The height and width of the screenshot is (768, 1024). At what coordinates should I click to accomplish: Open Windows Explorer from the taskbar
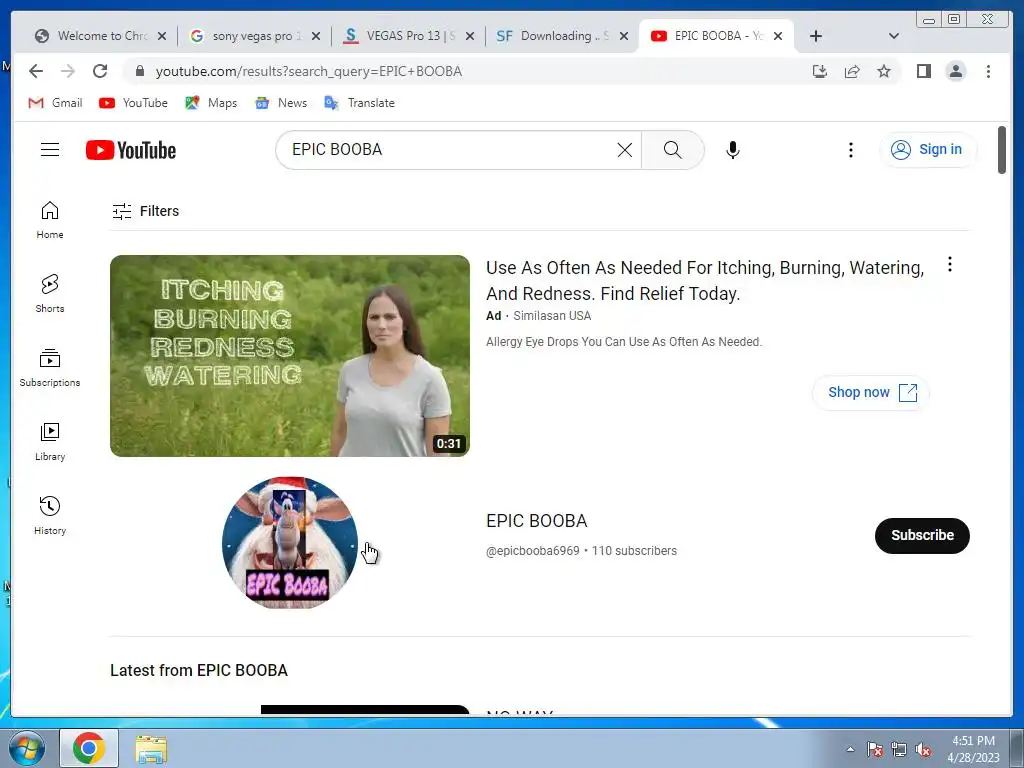152,749
